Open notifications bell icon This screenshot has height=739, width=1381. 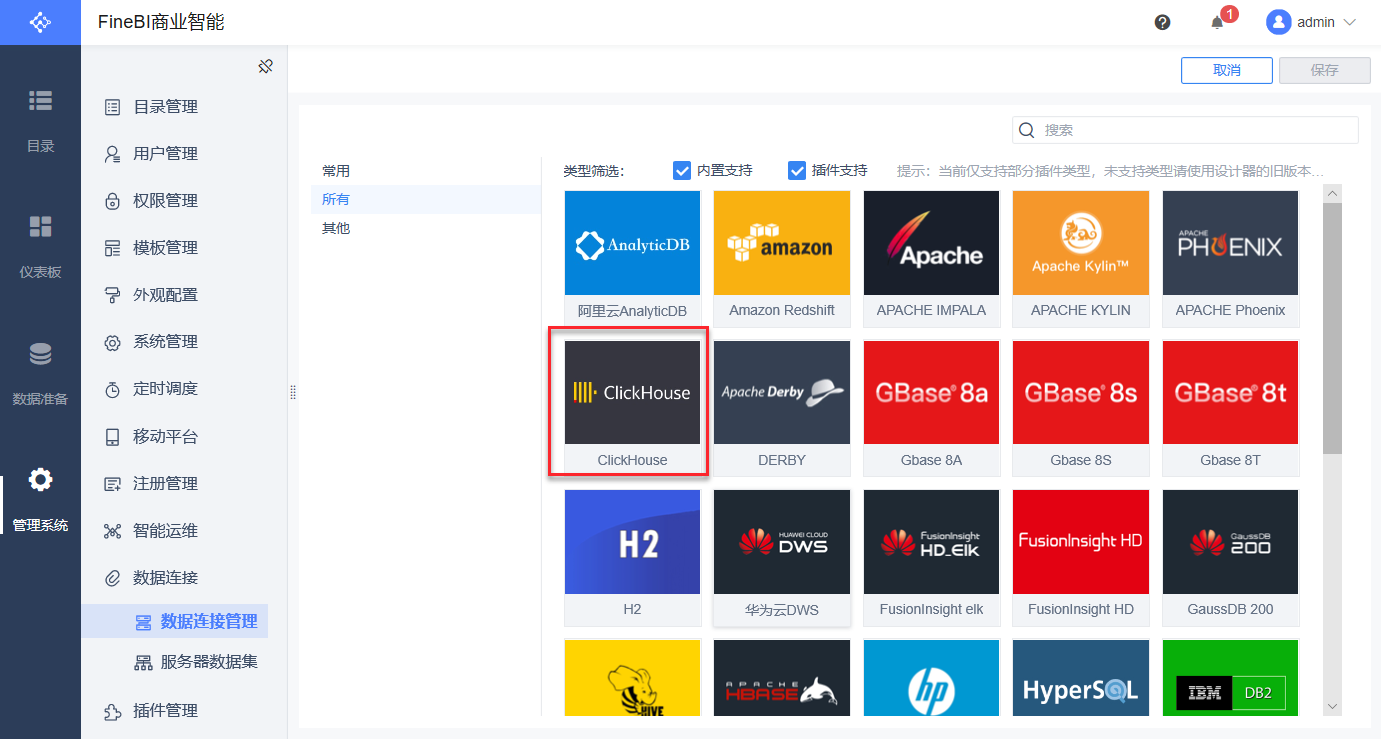1217,22
